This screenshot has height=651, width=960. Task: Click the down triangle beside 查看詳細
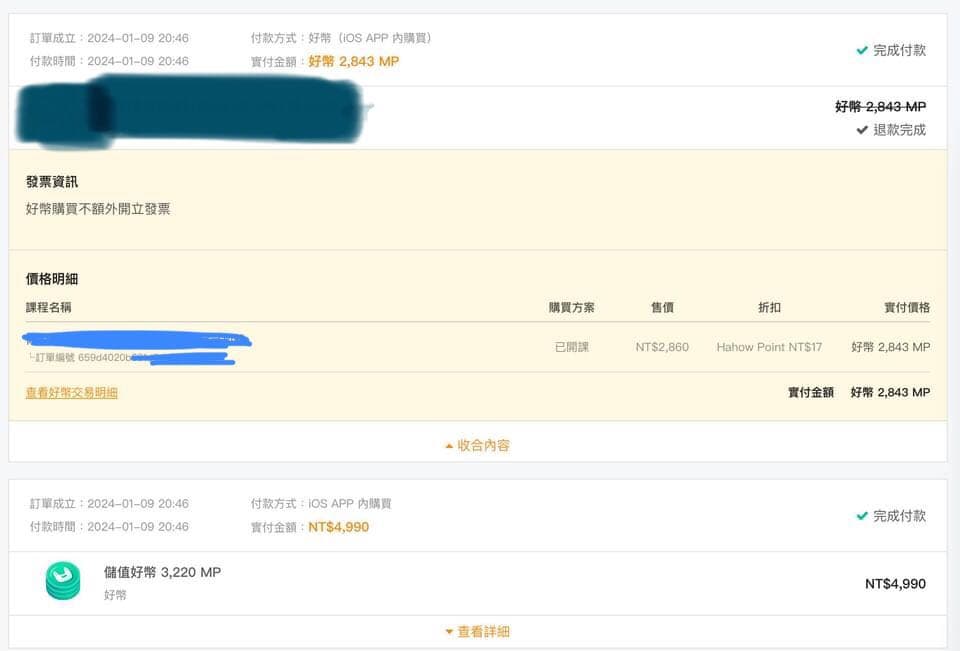pos(449,631)
